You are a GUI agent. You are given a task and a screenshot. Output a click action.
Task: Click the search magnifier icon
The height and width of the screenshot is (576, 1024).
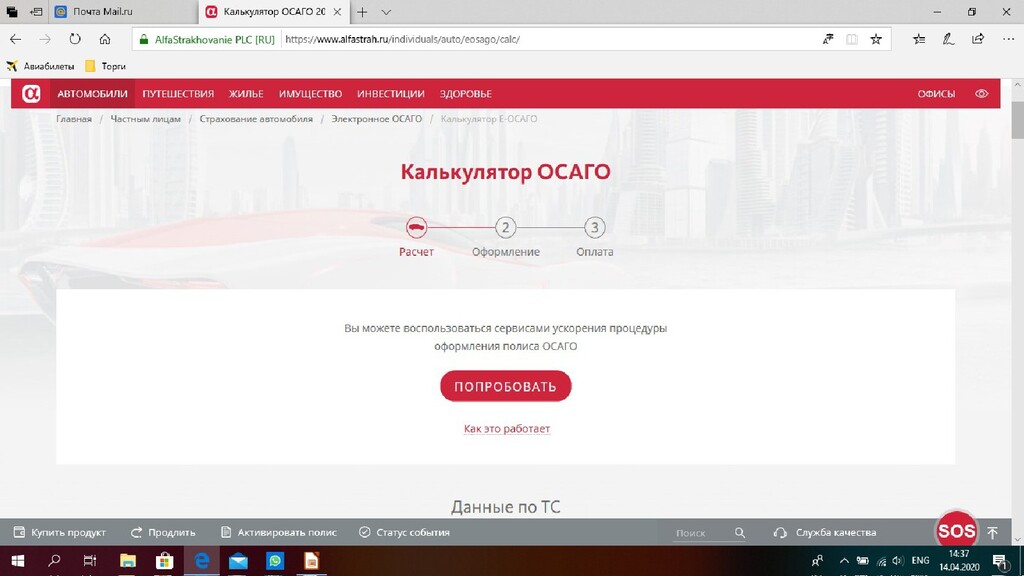[739, 533]
